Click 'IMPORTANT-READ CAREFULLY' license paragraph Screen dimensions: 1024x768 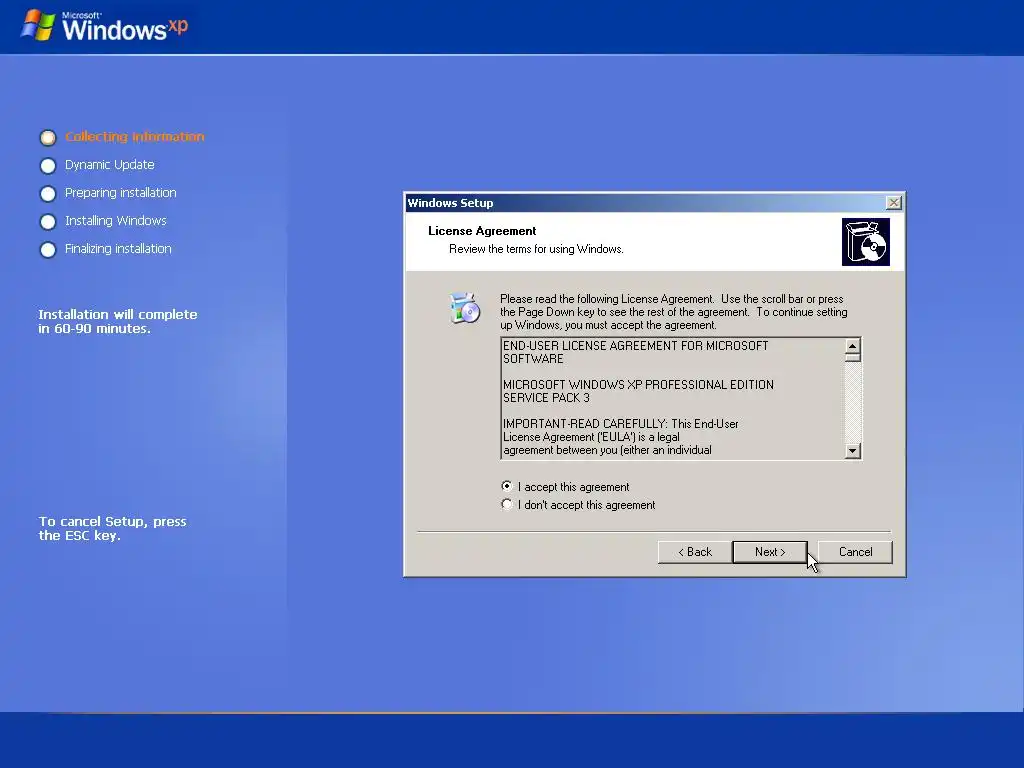pos(620,437)
